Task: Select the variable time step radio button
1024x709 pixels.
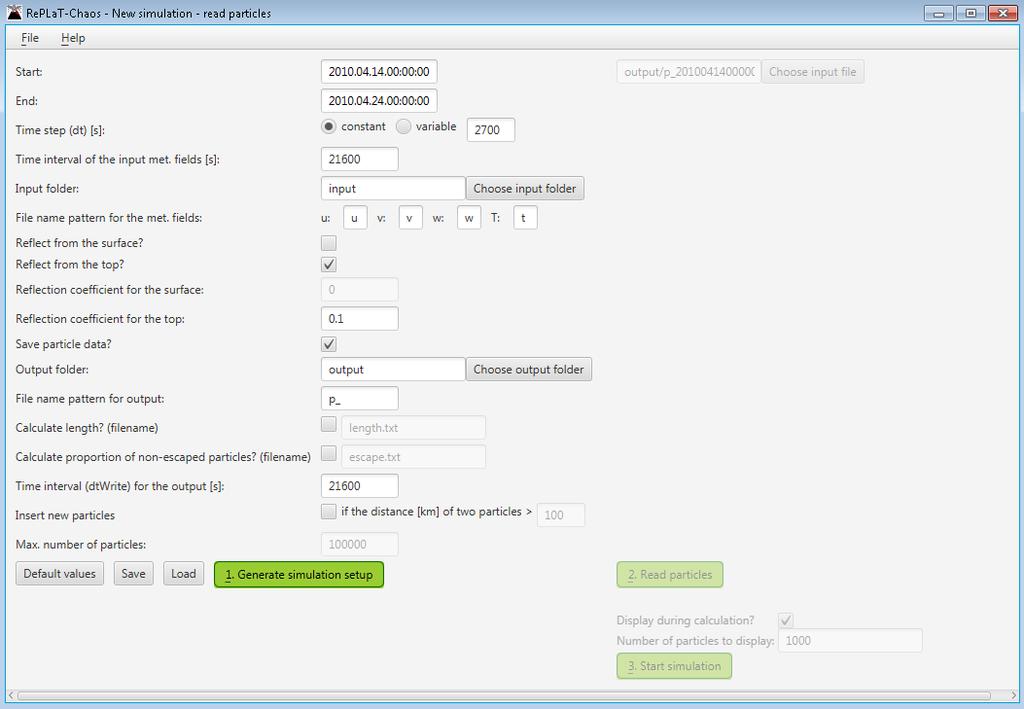Action: click(404, 127)
